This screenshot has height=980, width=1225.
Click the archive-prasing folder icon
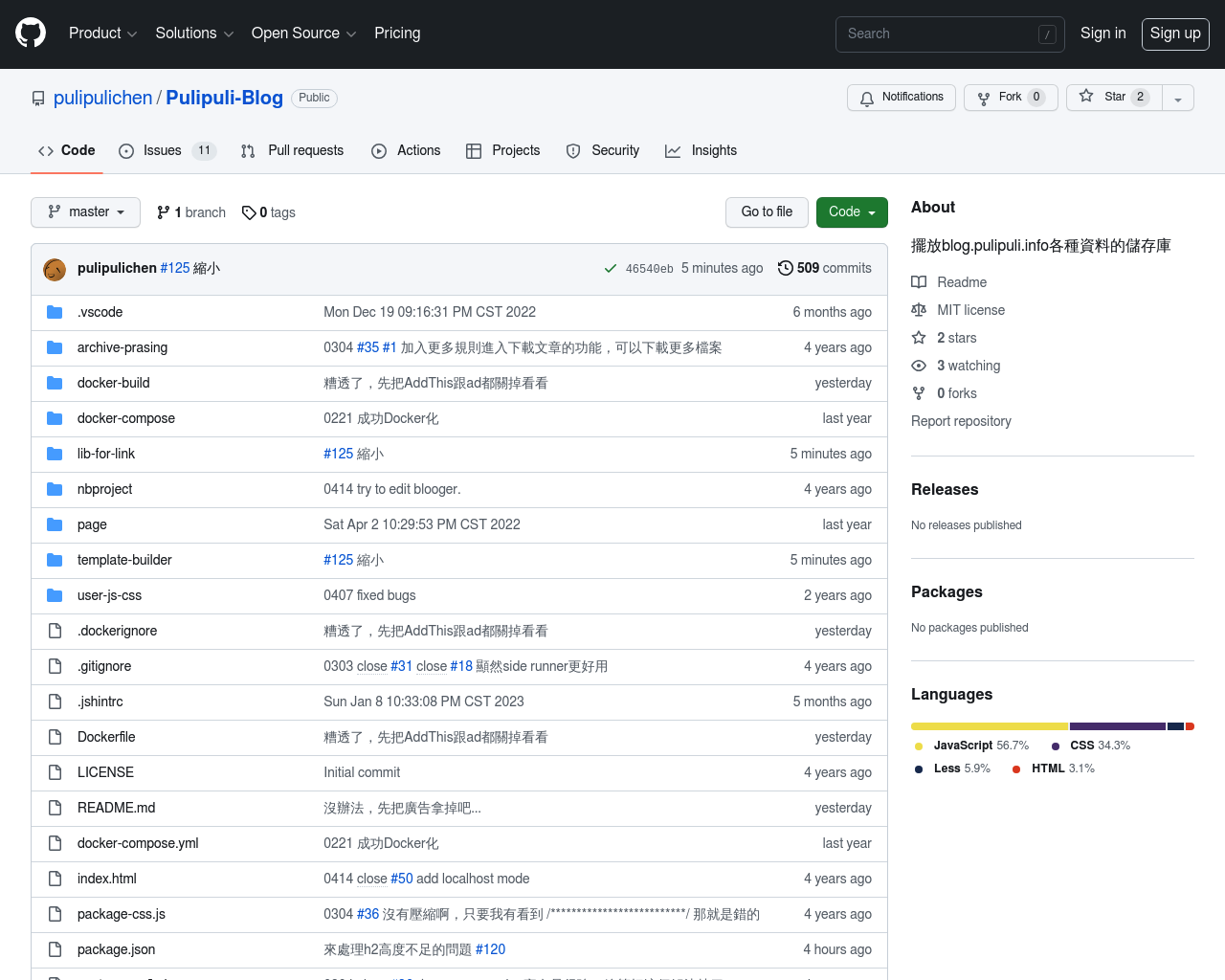[x=55, y=347]
